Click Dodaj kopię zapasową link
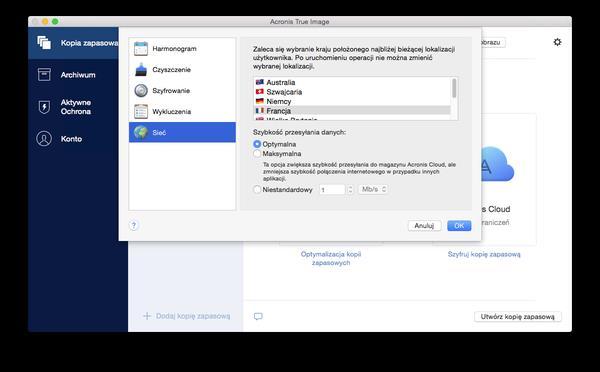This screenshot has height=372, width=600. 193,316
